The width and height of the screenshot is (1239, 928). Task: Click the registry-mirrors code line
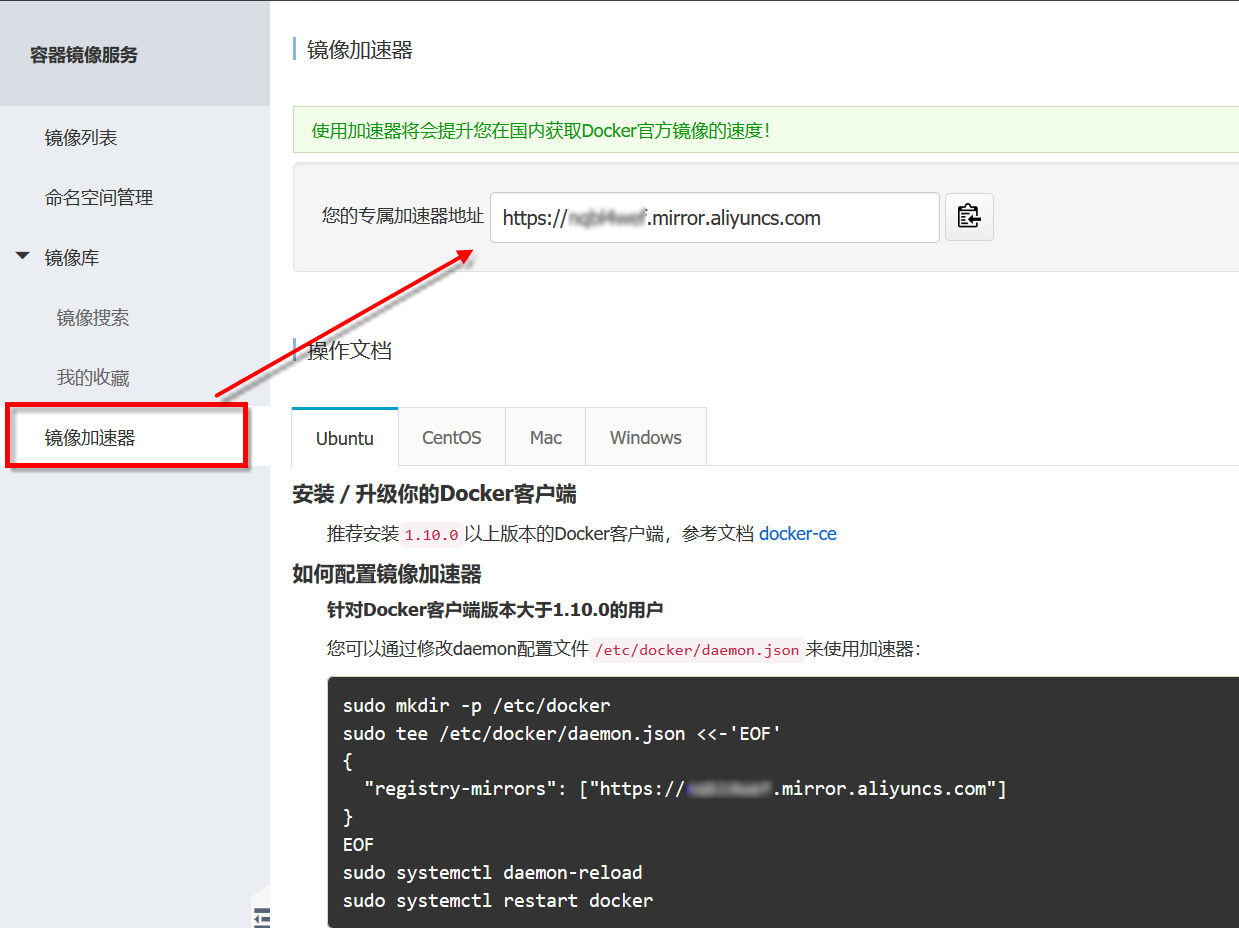[685, 789]
